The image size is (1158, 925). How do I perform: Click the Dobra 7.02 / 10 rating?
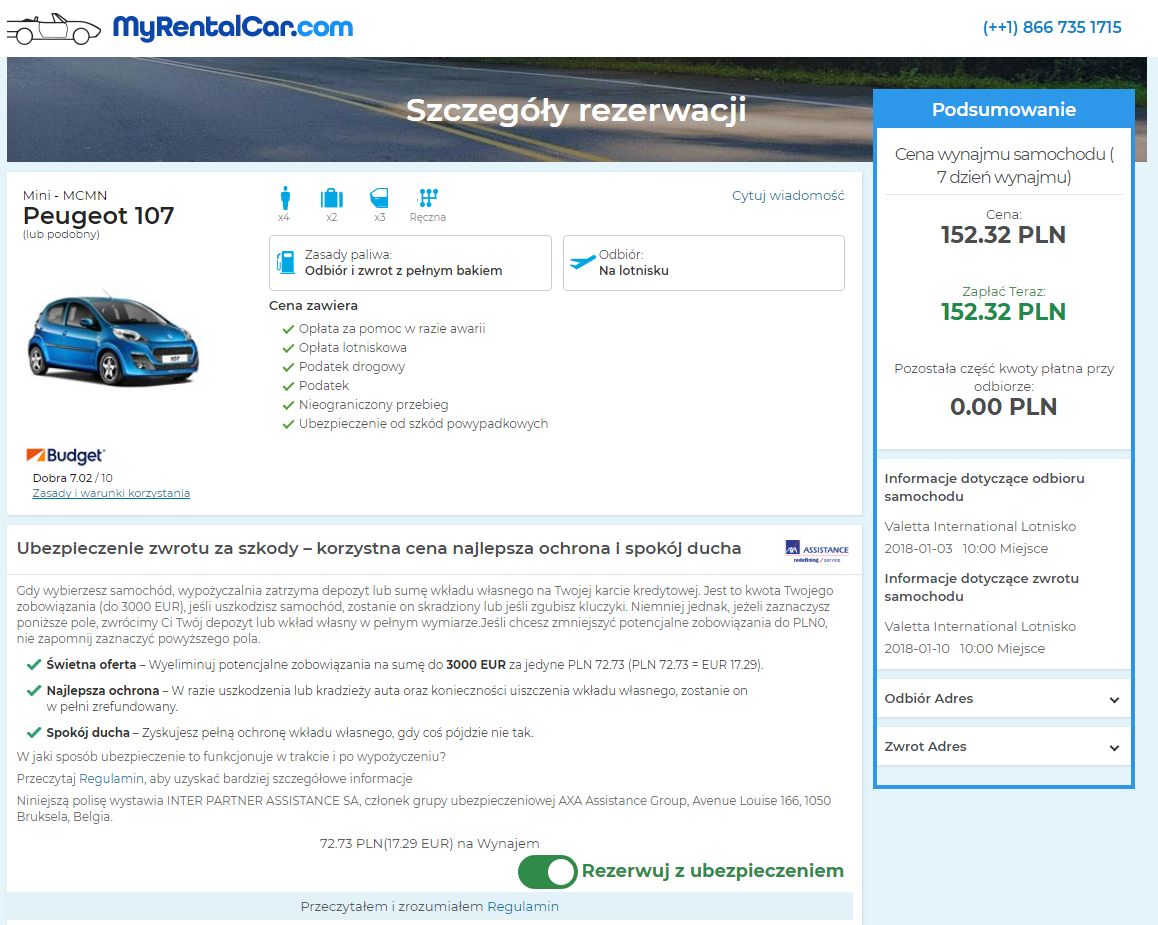72,478
